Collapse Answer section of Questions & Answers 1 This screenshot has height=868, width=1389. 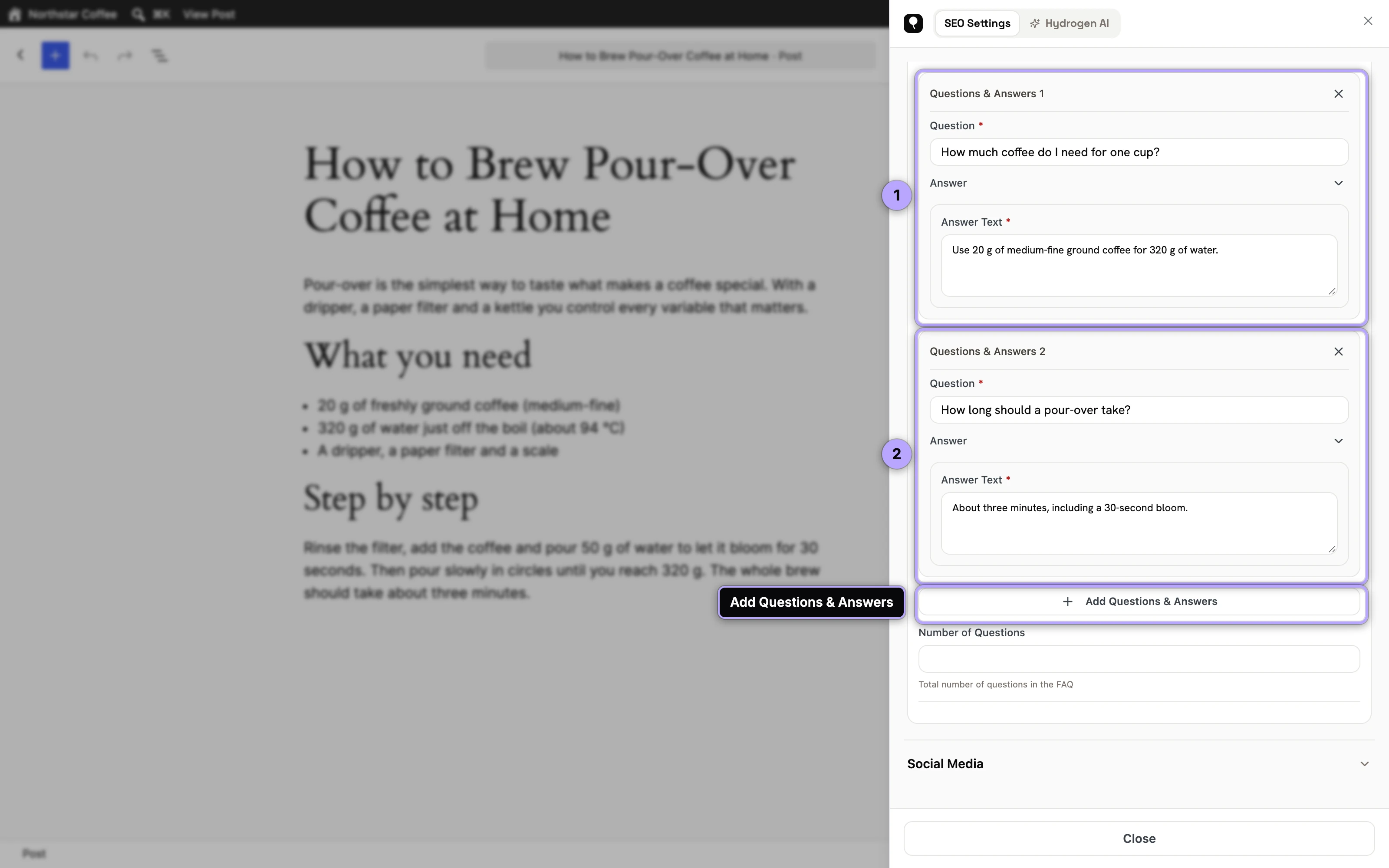coord(1339,183)
